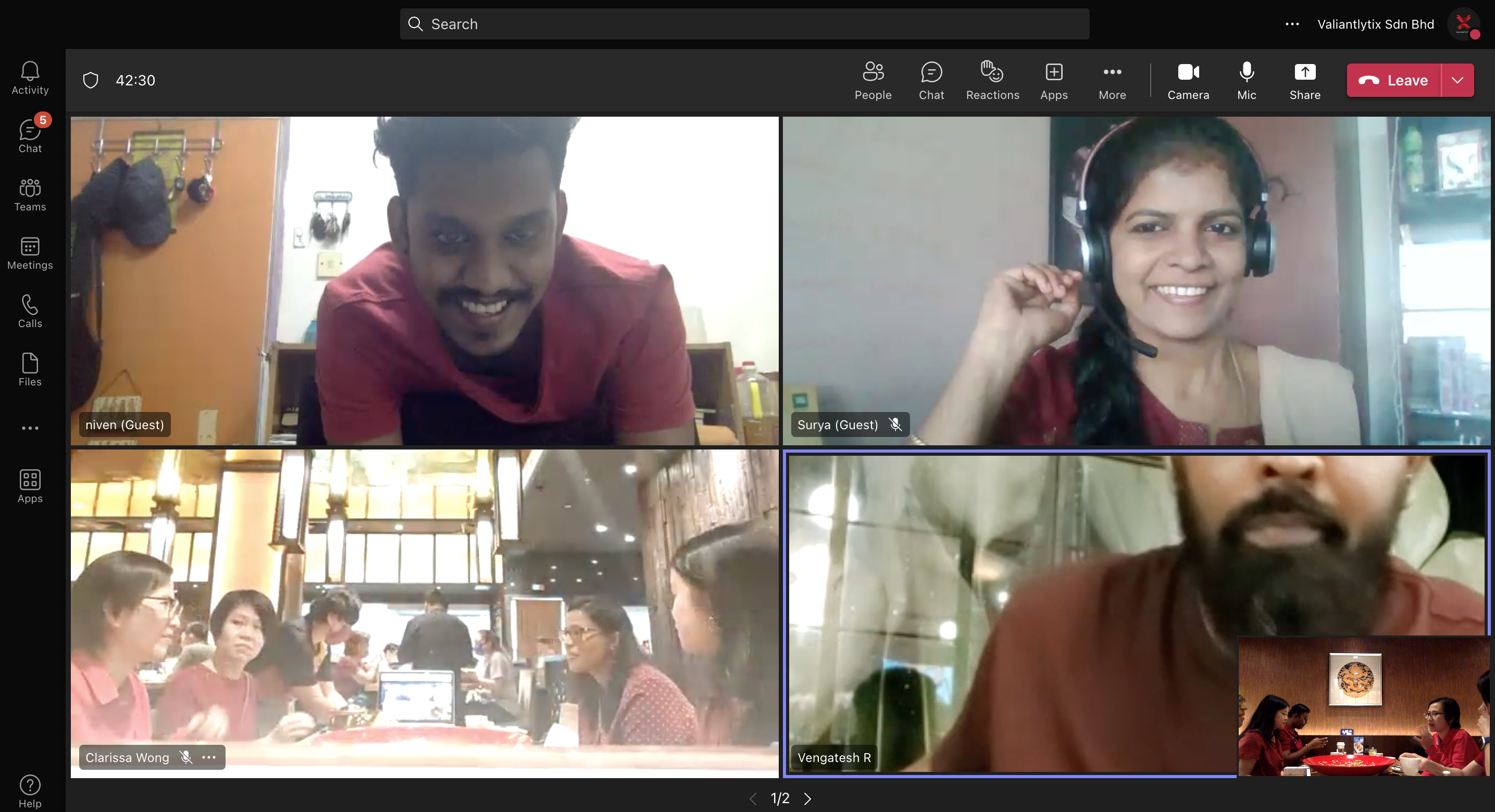
Task: Open Share content tray
Action: (1304, 80)
